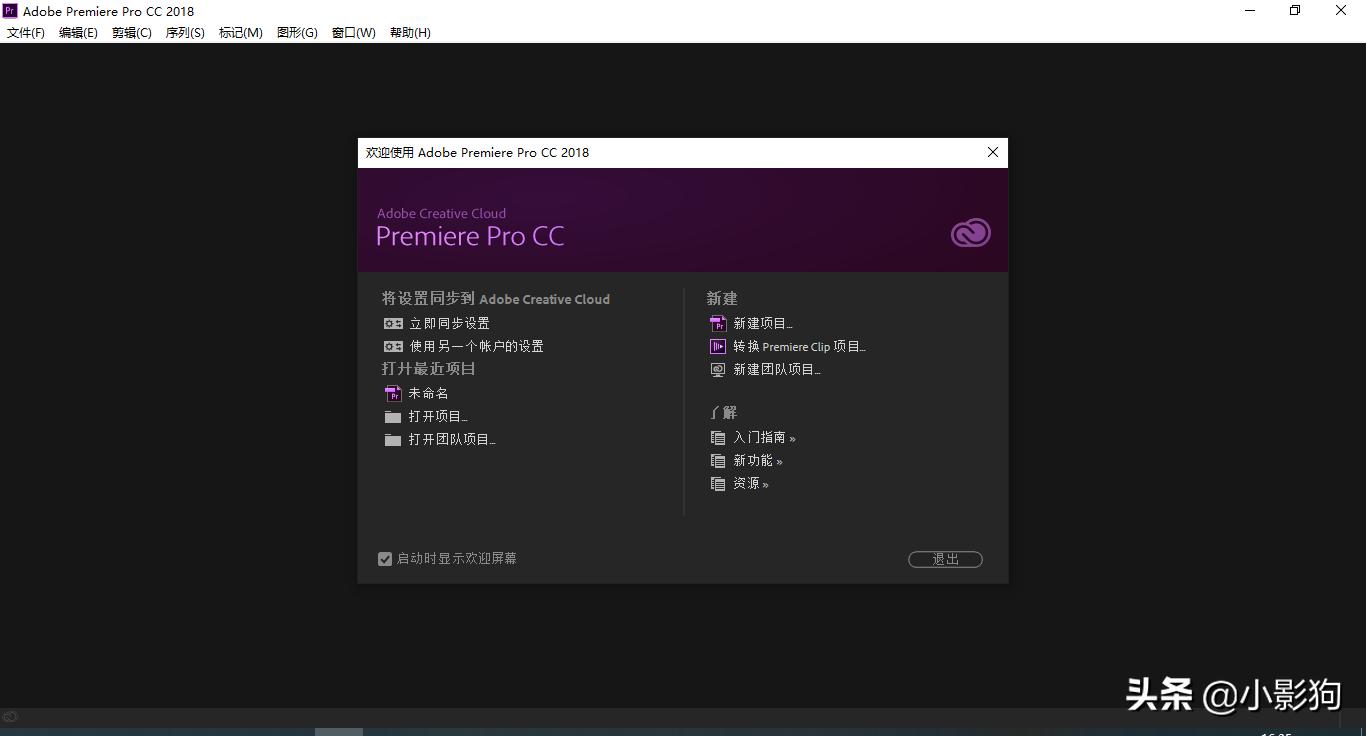The image size is (1366, 736).
Task: Click the 新功能 document icon
Action: pos(717,460)
